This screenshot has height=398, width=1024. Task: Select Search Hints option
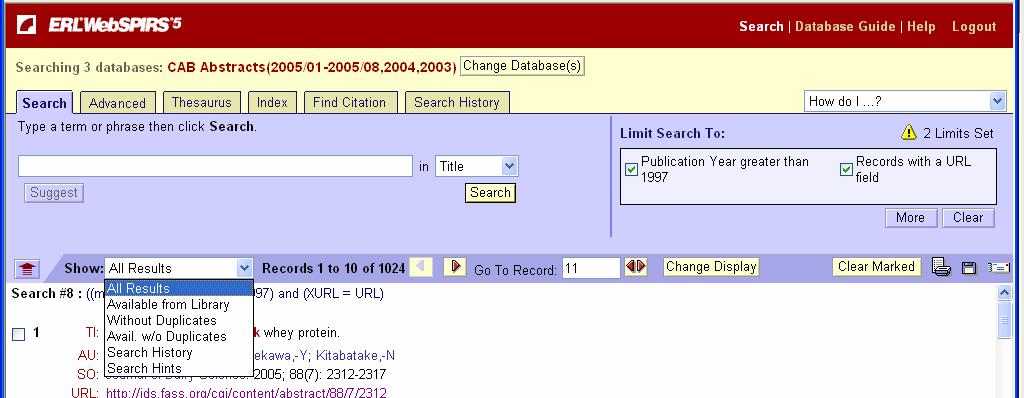(178, 369)
